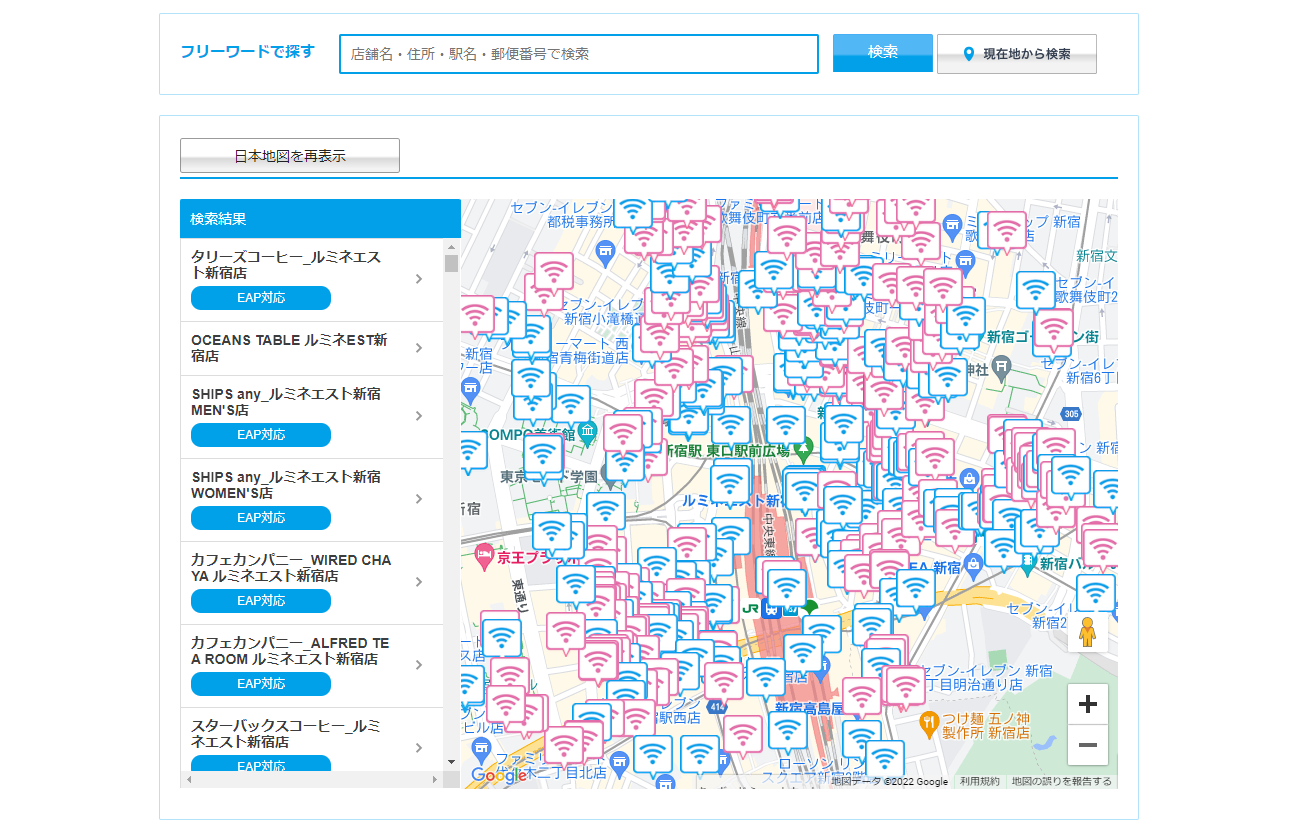Click the route 305 road badge
This screenshot has width=1305, height=832.
(x=1071, y=413)
